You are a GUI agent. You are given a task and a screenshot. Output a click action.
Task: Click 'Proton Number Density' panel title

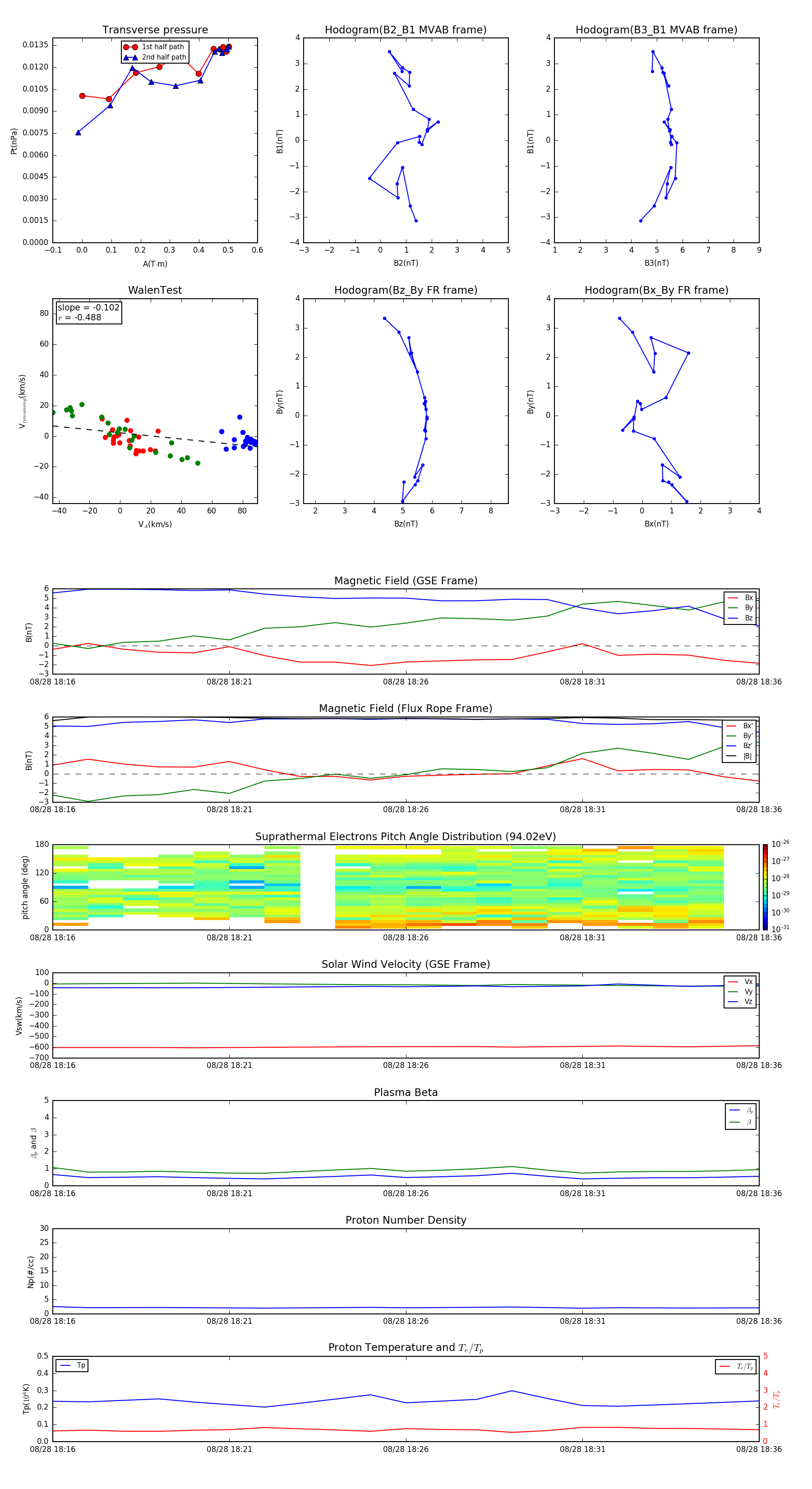[x=406, y=1220]
